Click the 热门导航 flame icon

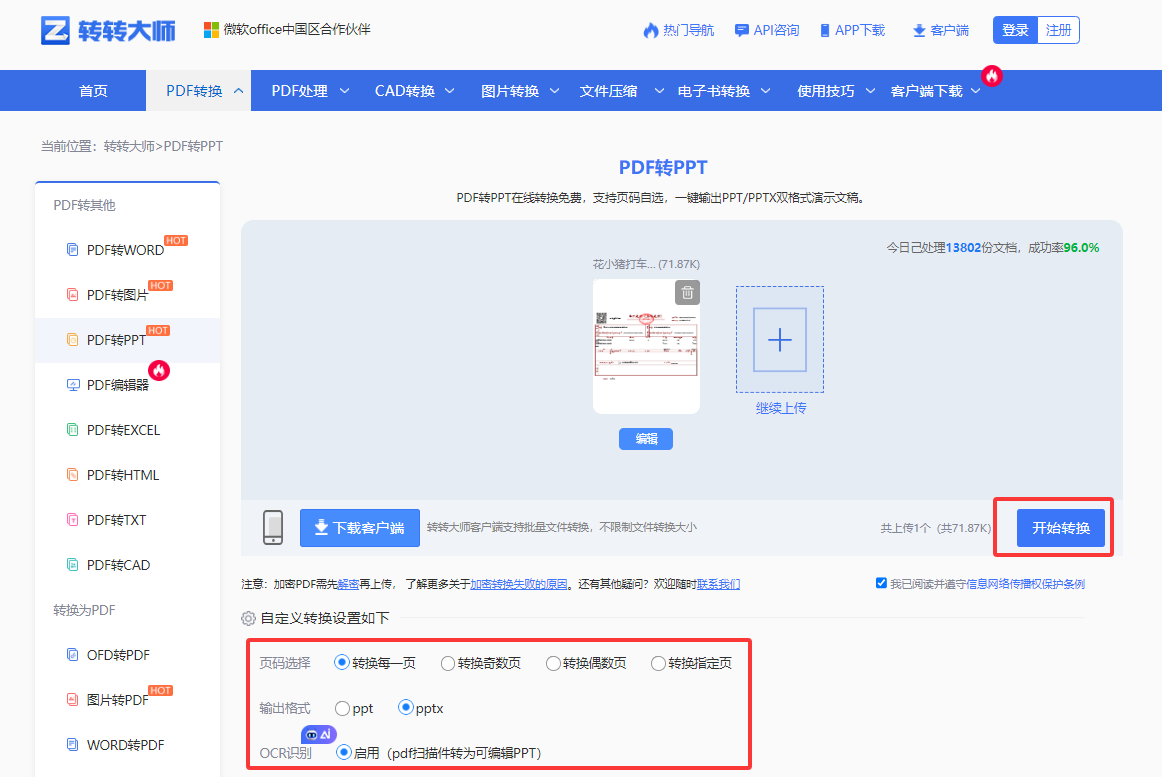coord(651,30)
